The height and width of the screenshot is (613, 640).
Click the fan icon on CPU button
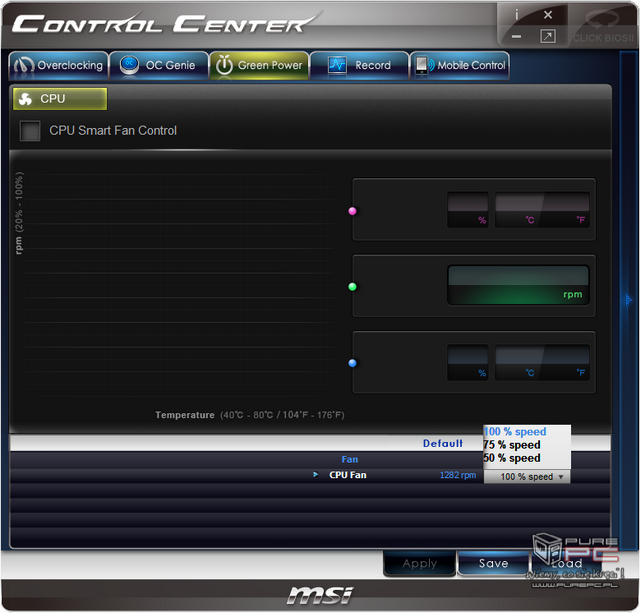[25, 99]
